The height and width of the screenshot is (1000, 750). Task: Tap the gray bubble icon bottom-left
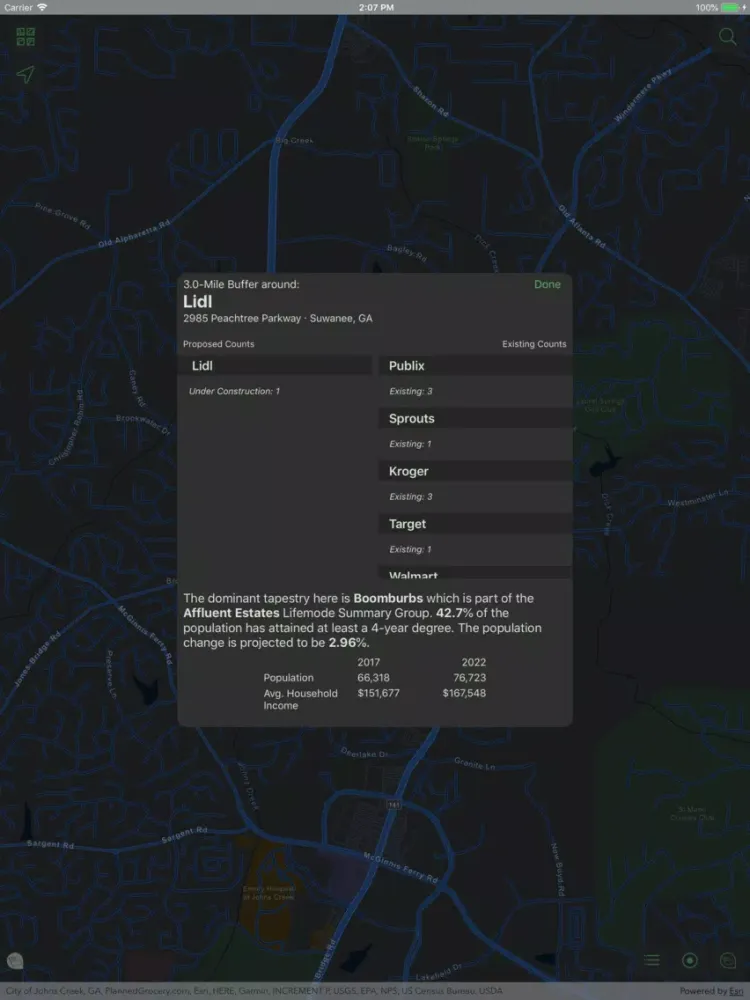(15, 960)
